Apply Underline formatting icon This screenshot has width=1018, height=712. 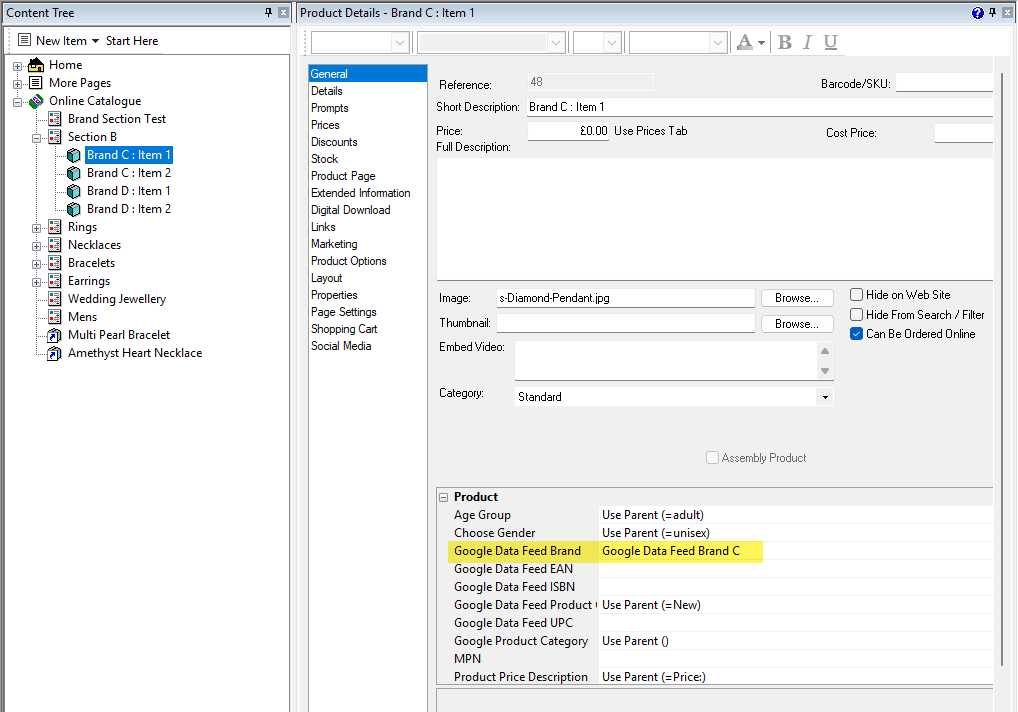pyautogui.click(x=830, y=42)
